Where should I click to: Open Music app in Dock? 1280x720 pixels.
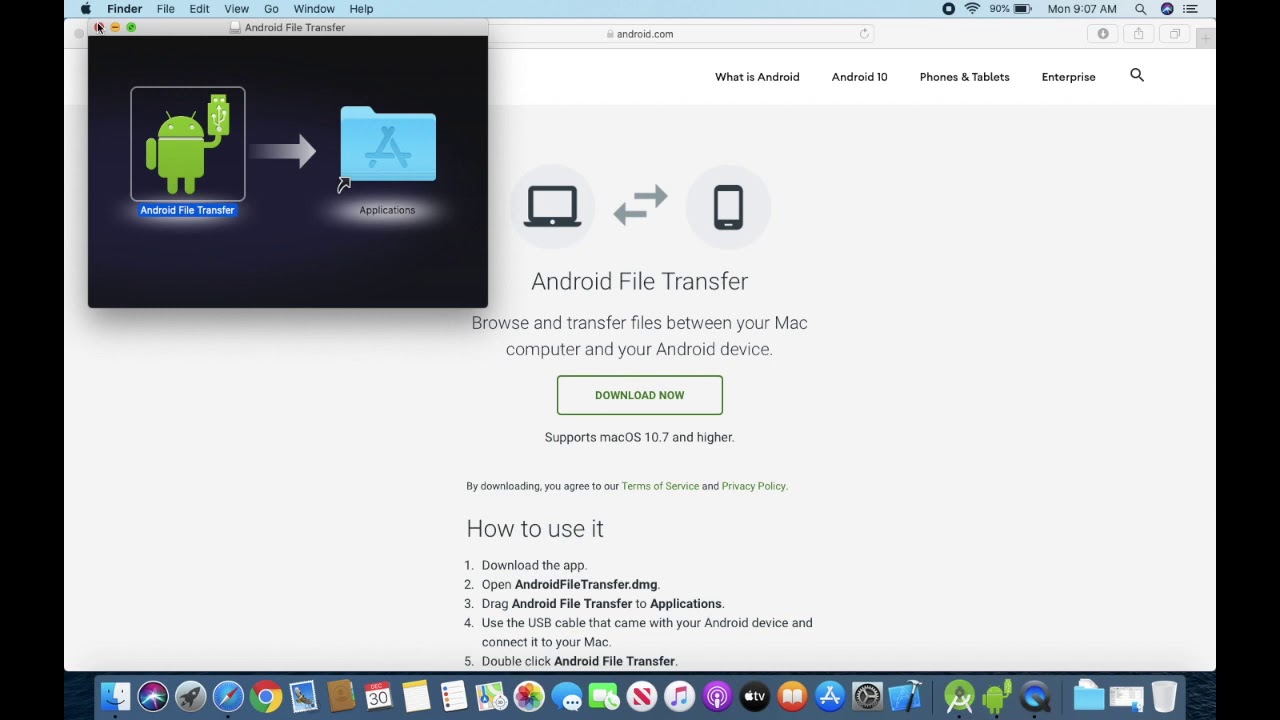(679, 696)
